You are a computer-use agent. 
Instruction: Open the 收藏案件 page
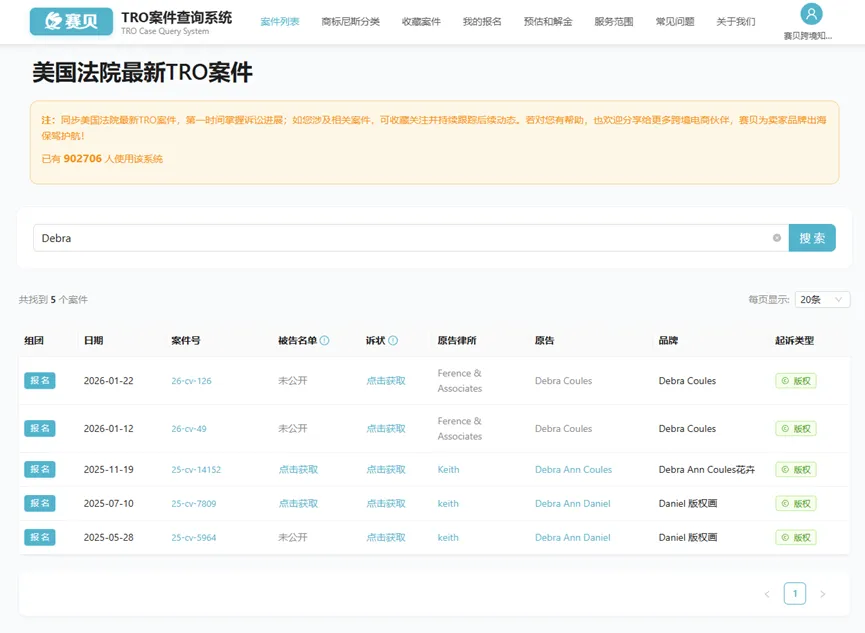(x=421, y=19)
